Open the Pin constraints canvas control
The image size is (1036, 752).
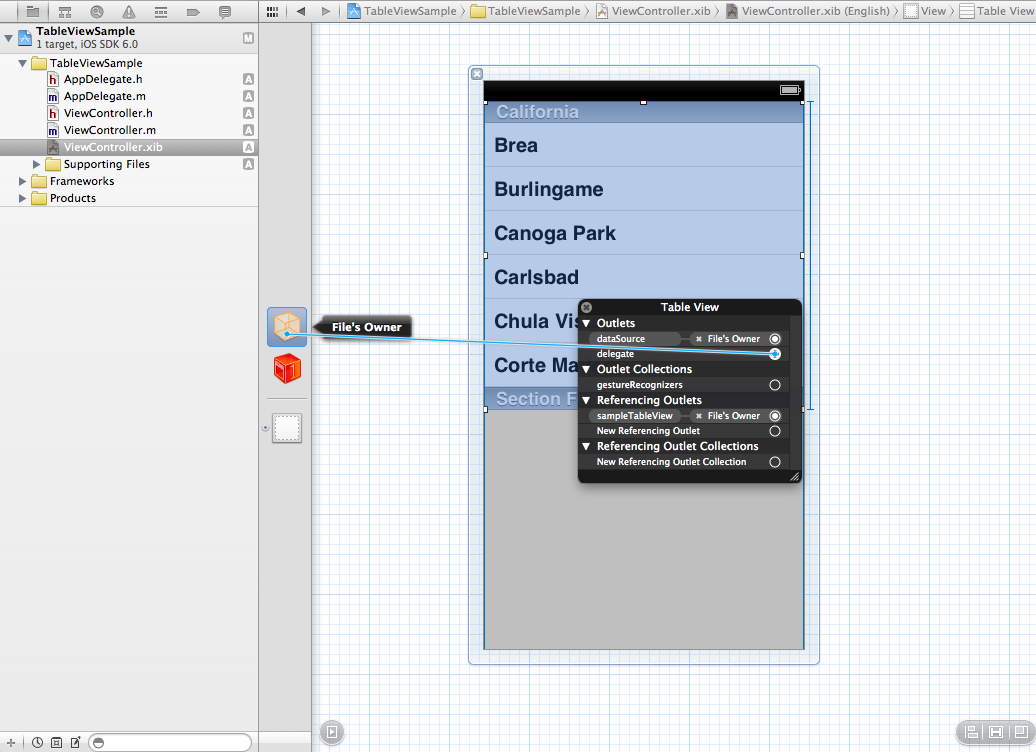pyautogui.click(x=996, y=732)
